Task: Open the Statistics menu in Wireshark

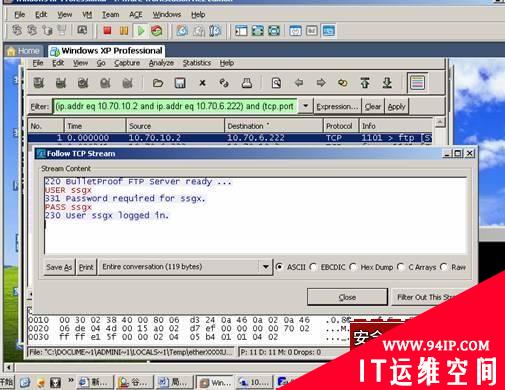Action: point(197,63)
